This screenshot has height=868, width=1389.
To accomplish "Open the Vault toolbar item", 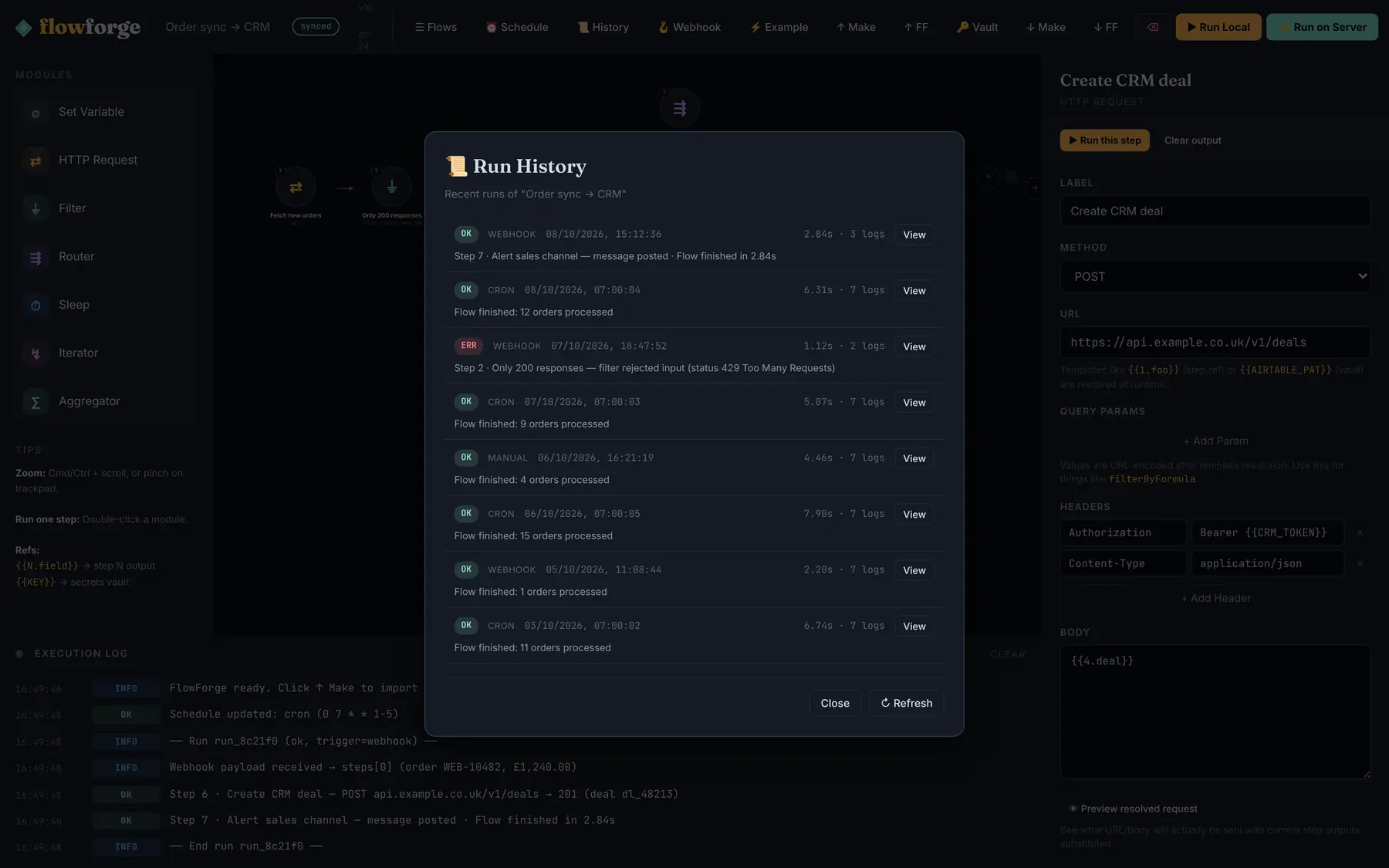I will click(x=978, y=27).
